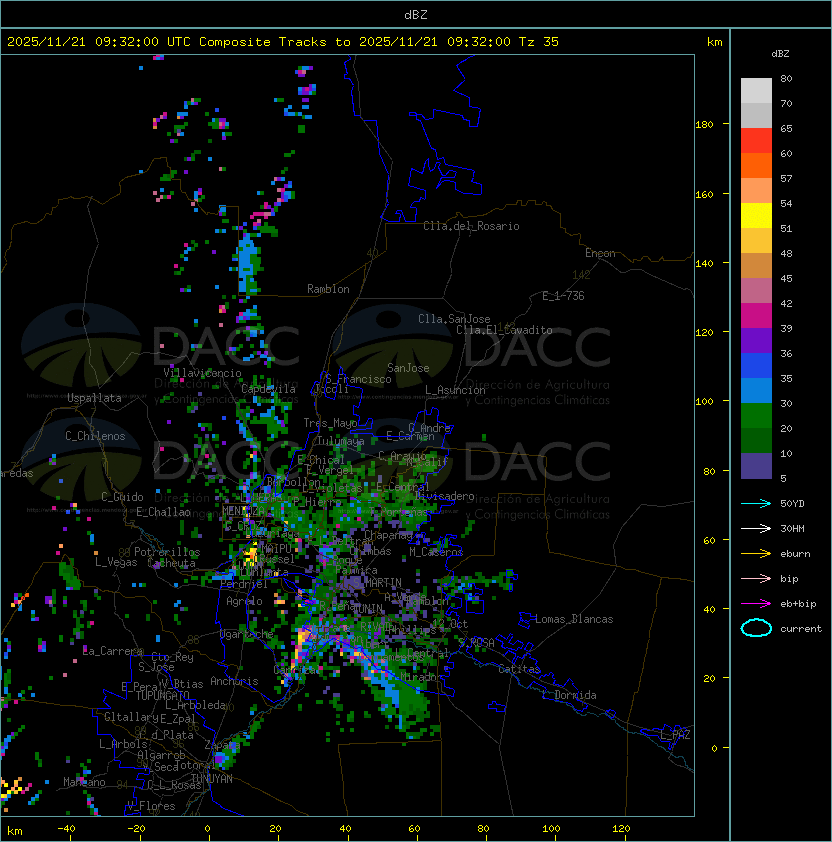Click the 'TUPUNGATO' map label
This screenshot has width=832, height=842.
tap(162, 695)
